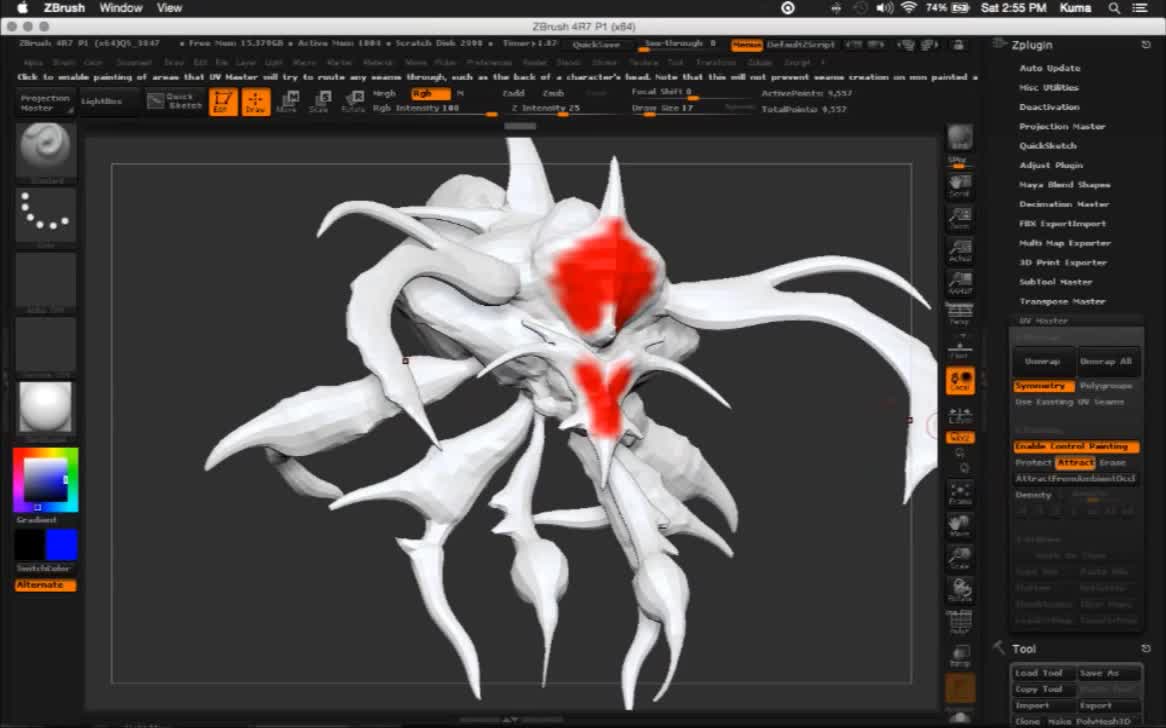Screen dimensions: 1166x728
Task: Select the Move transform icon
Action: click(287, 102)
